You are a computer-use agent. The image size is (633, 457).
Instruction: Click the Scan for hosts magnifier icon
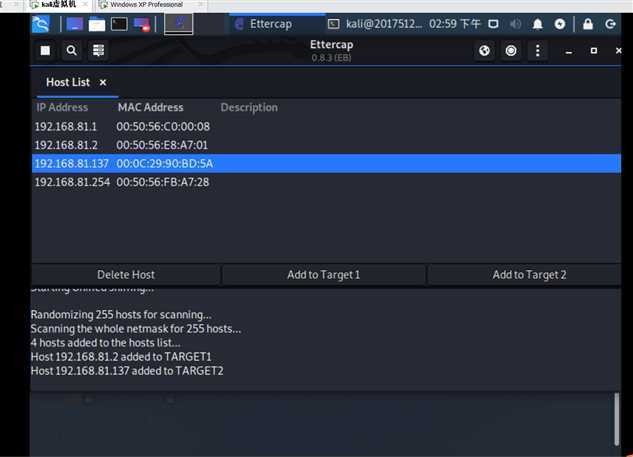[71, 50]
